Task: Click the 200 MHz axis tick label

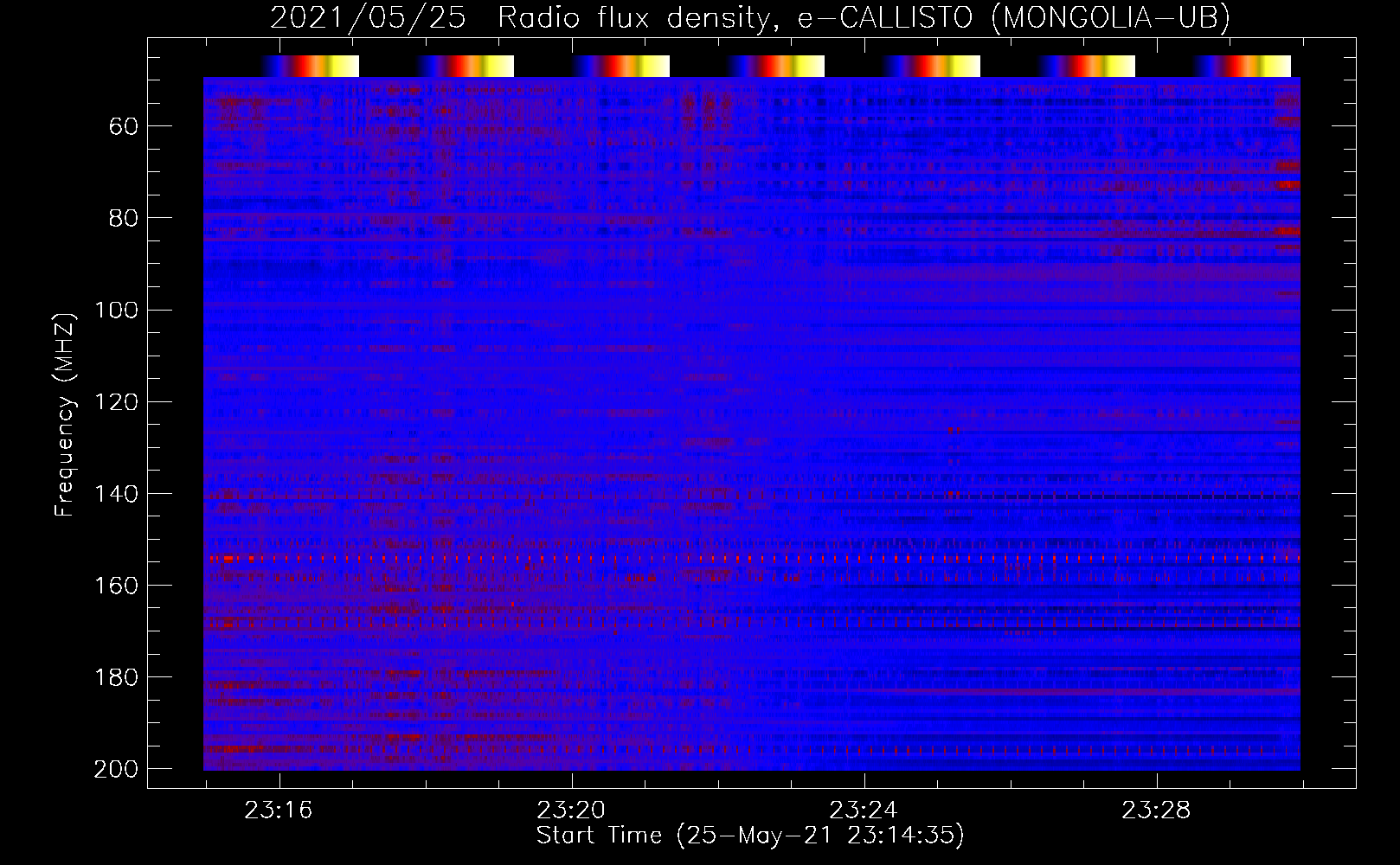Action: click(116, 769)
